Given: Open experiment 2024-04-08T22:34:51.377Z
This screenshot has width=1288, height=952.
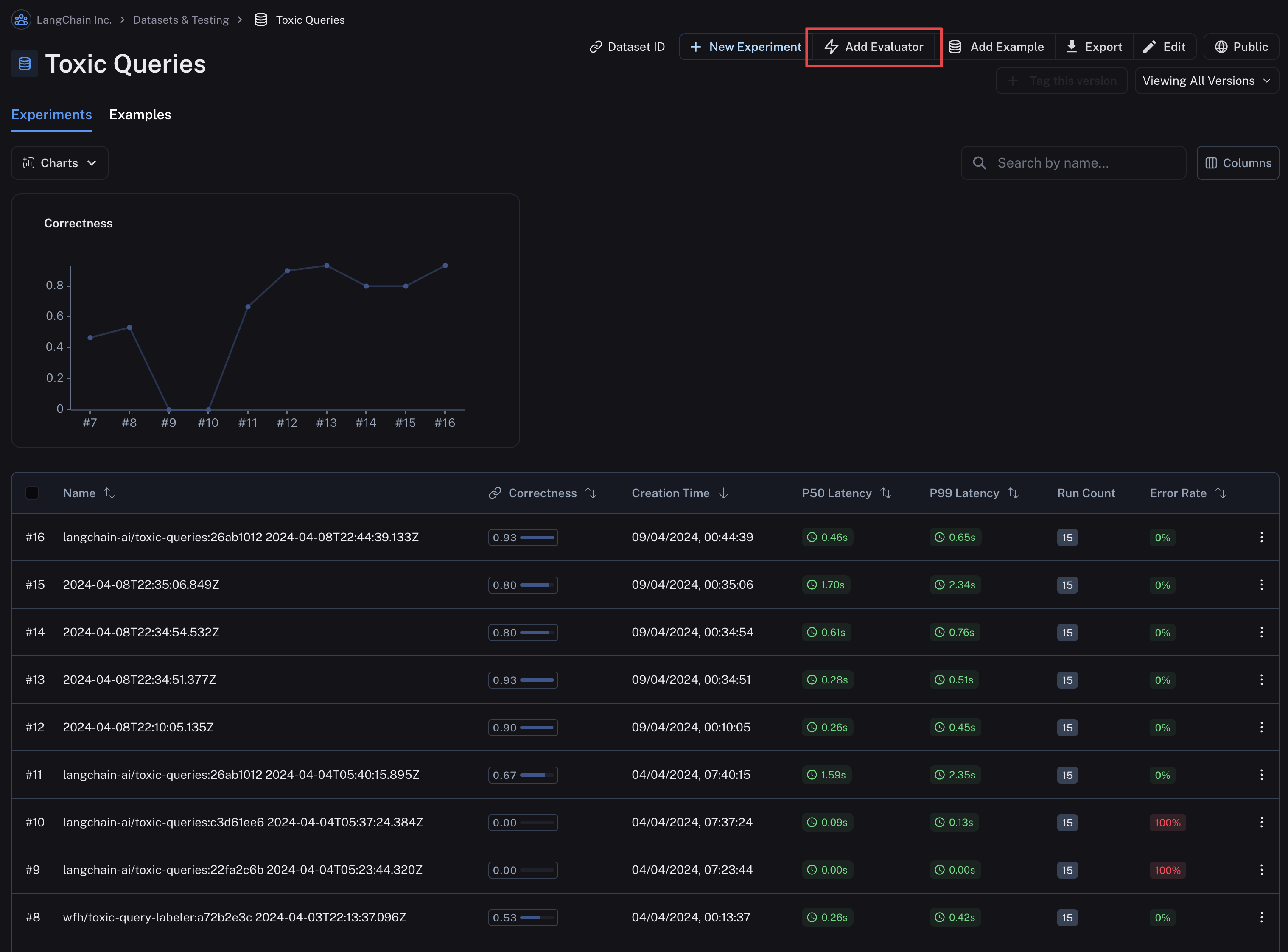Looking at the screenshot, I should [x=140, y=680].
